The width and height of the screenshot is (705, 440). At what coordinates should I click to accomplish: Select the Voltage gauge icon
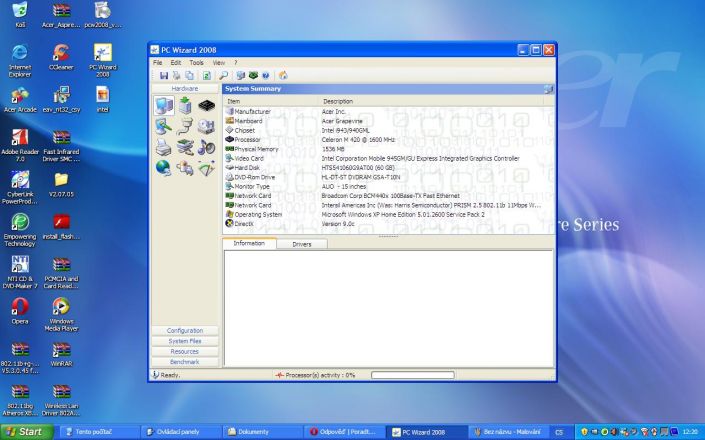(x=206, y=168)
